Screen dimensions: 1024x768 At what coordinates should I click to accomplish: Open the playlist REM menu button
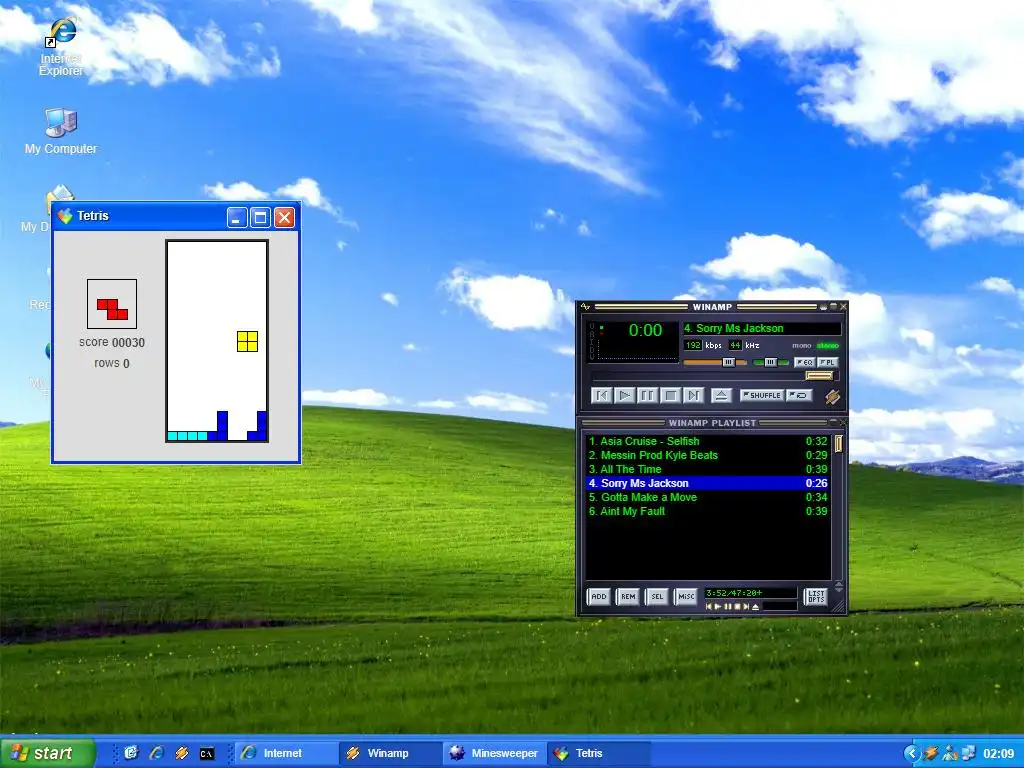click(x=628, y=596)
